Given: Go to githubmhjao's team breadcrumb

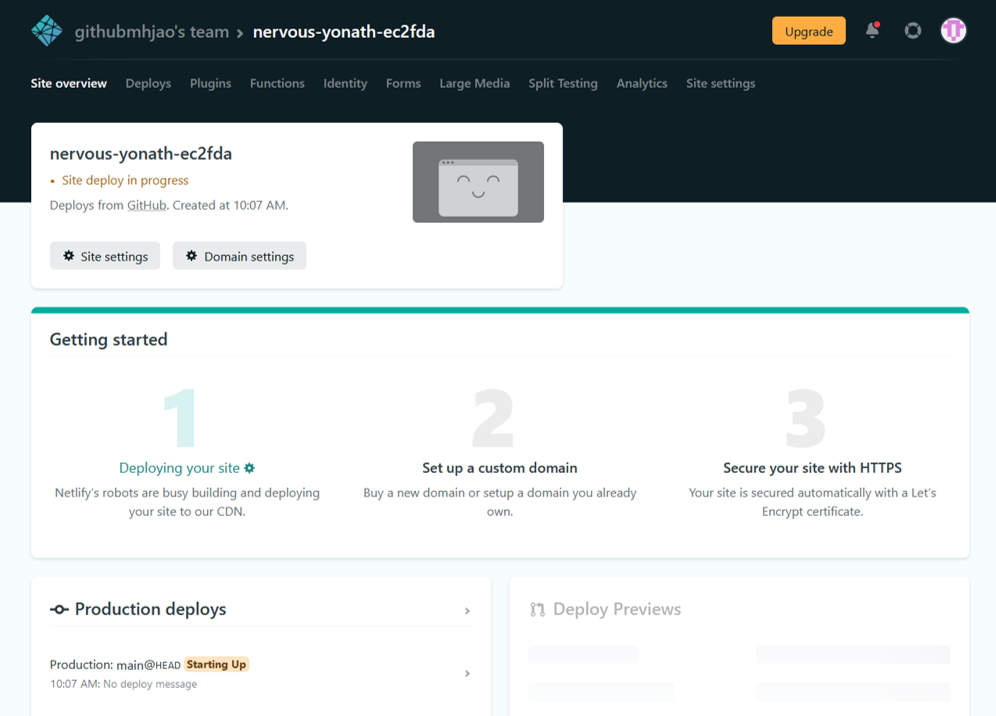Looking at the screenshot, I should tap(151, 32).
